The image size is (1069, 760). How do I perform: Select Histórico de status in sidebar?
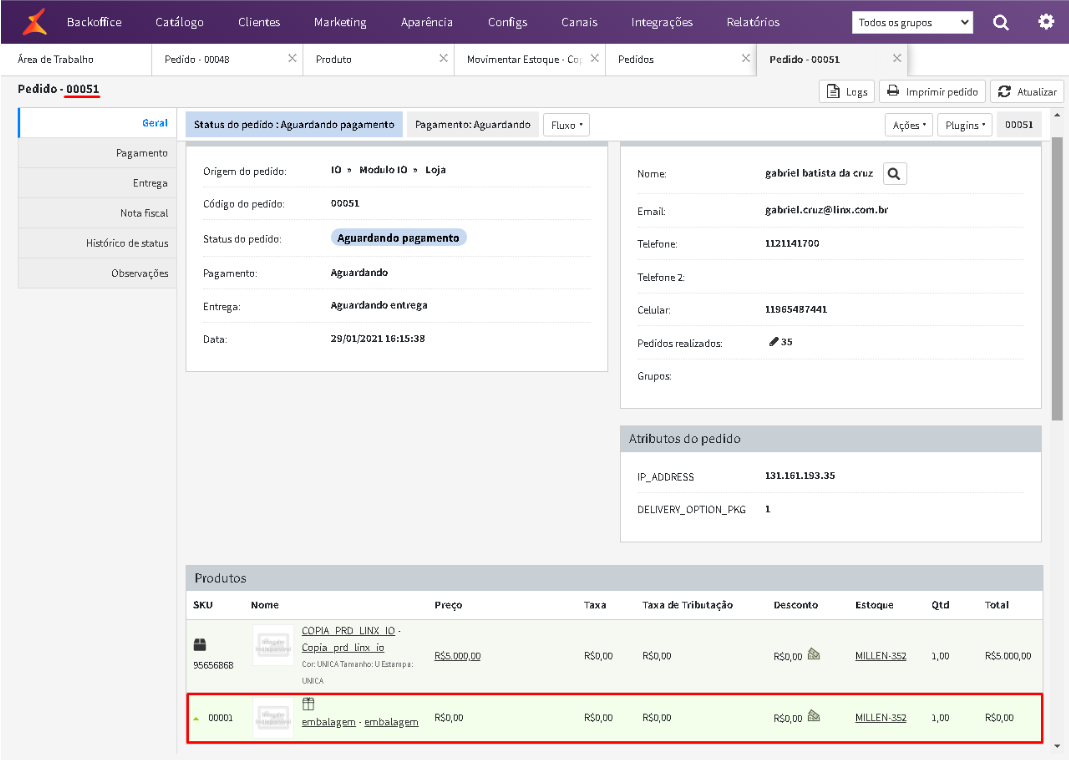(x=126, y=243)
